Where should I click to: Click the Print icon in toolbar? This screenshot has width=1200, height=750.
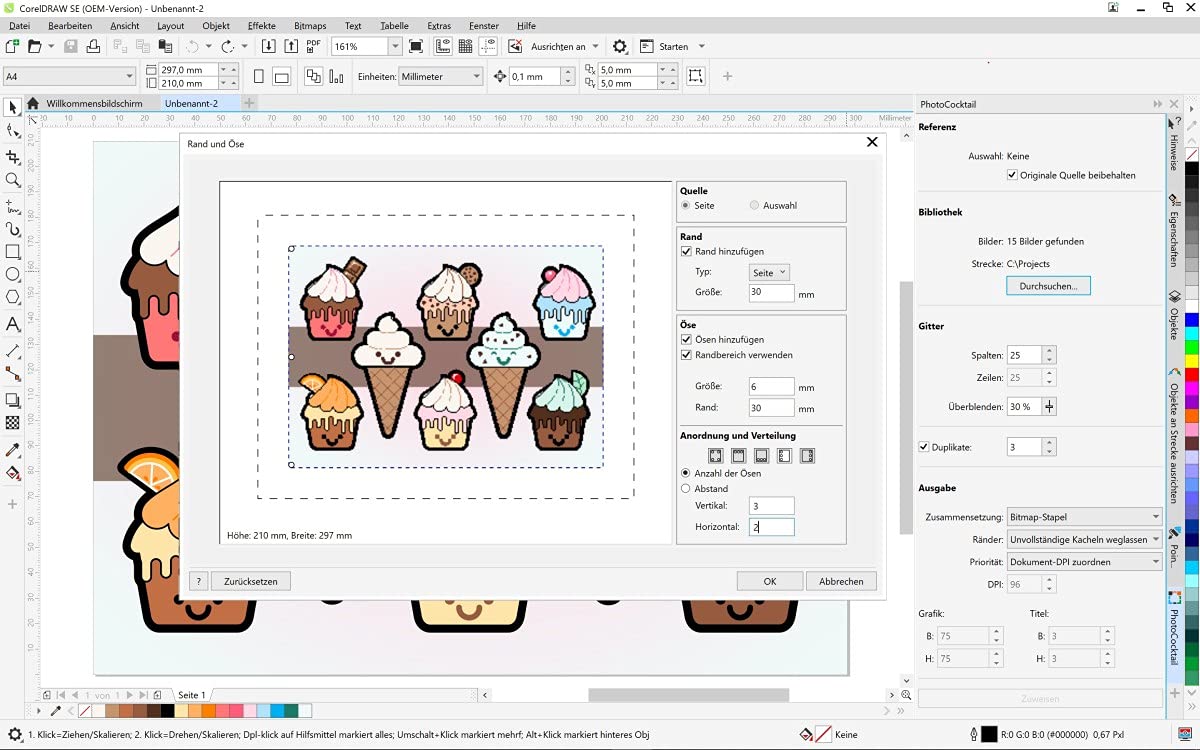coord(93,46)
